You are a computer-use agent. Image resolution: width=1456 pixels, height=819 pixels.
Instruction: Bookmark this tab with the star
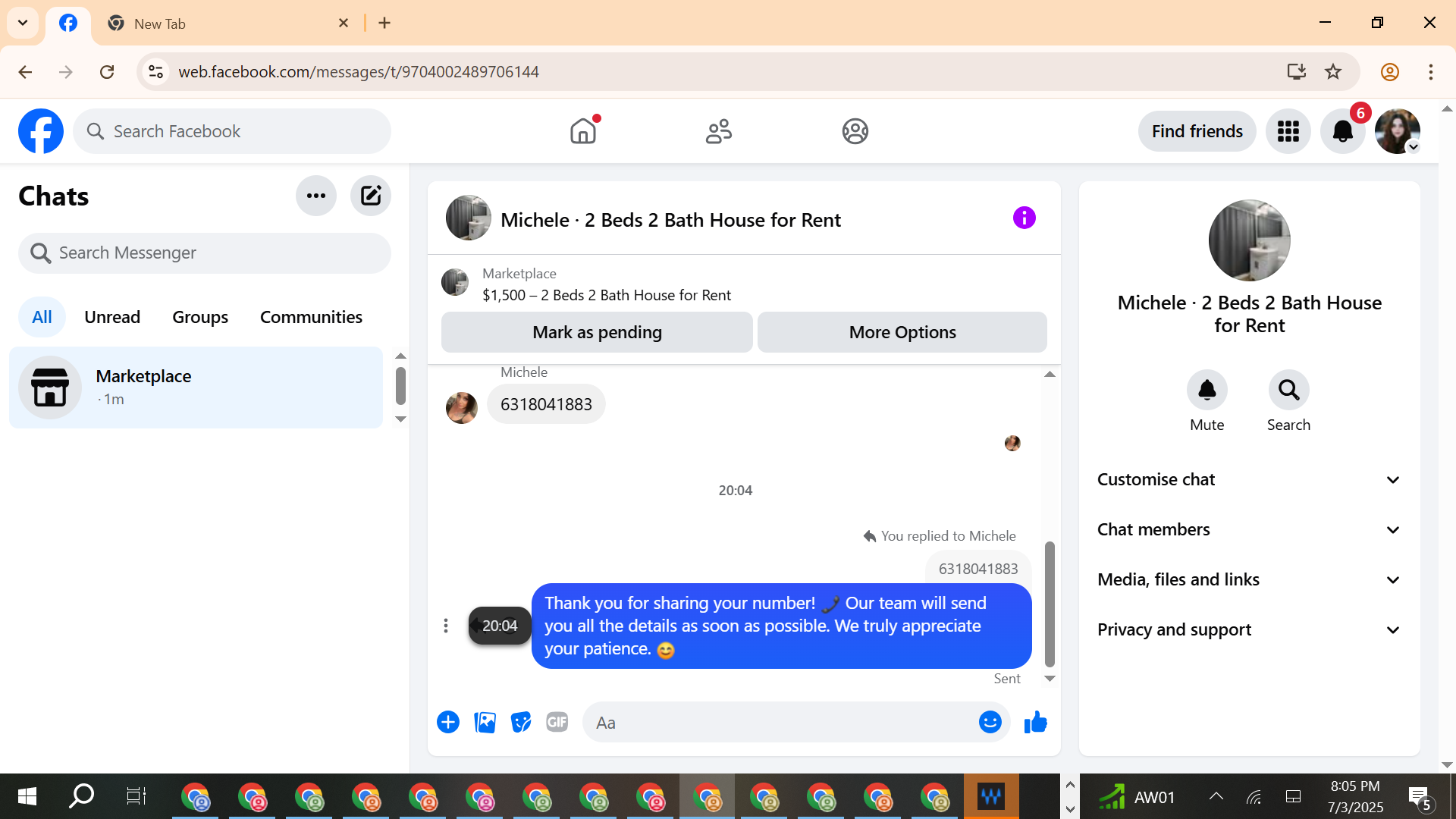(1333, 72)
